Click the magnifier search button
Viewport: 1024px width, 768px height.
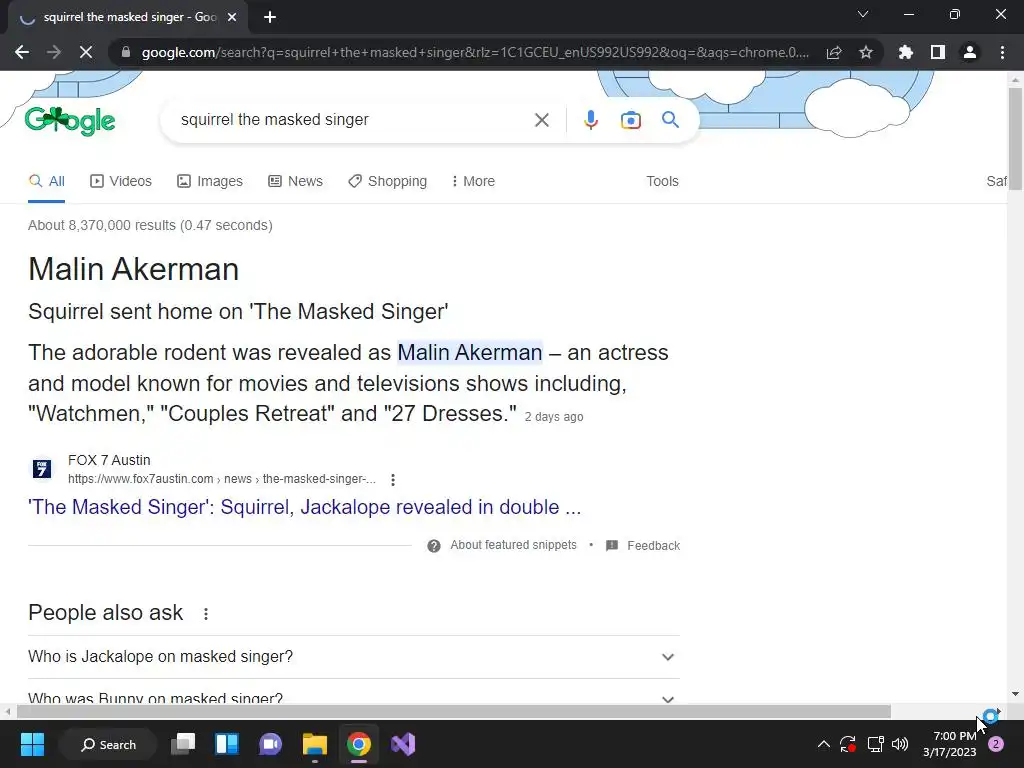670,120
